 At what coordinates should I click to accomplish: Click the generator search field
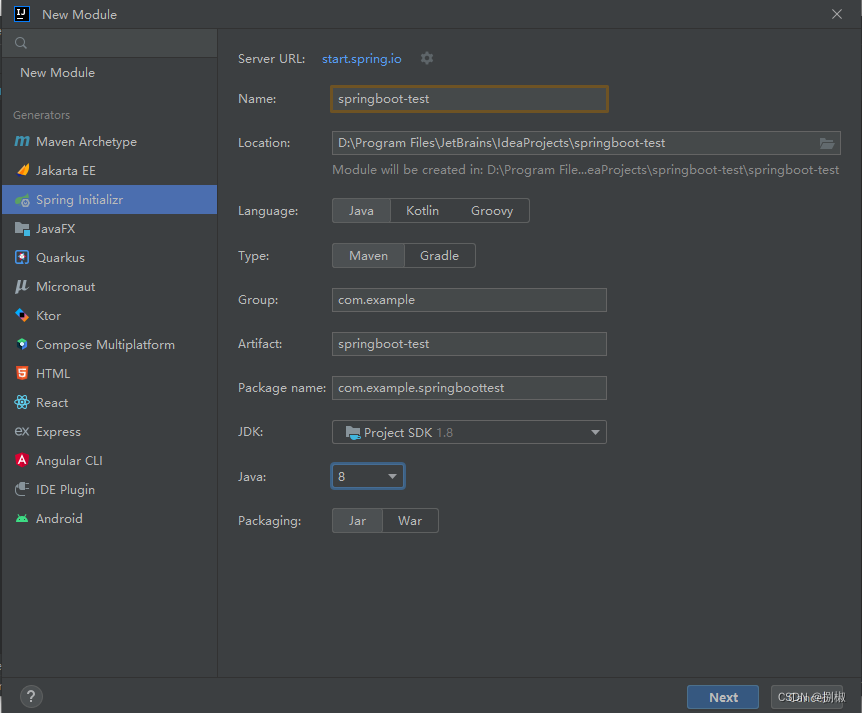coord(109,43)
